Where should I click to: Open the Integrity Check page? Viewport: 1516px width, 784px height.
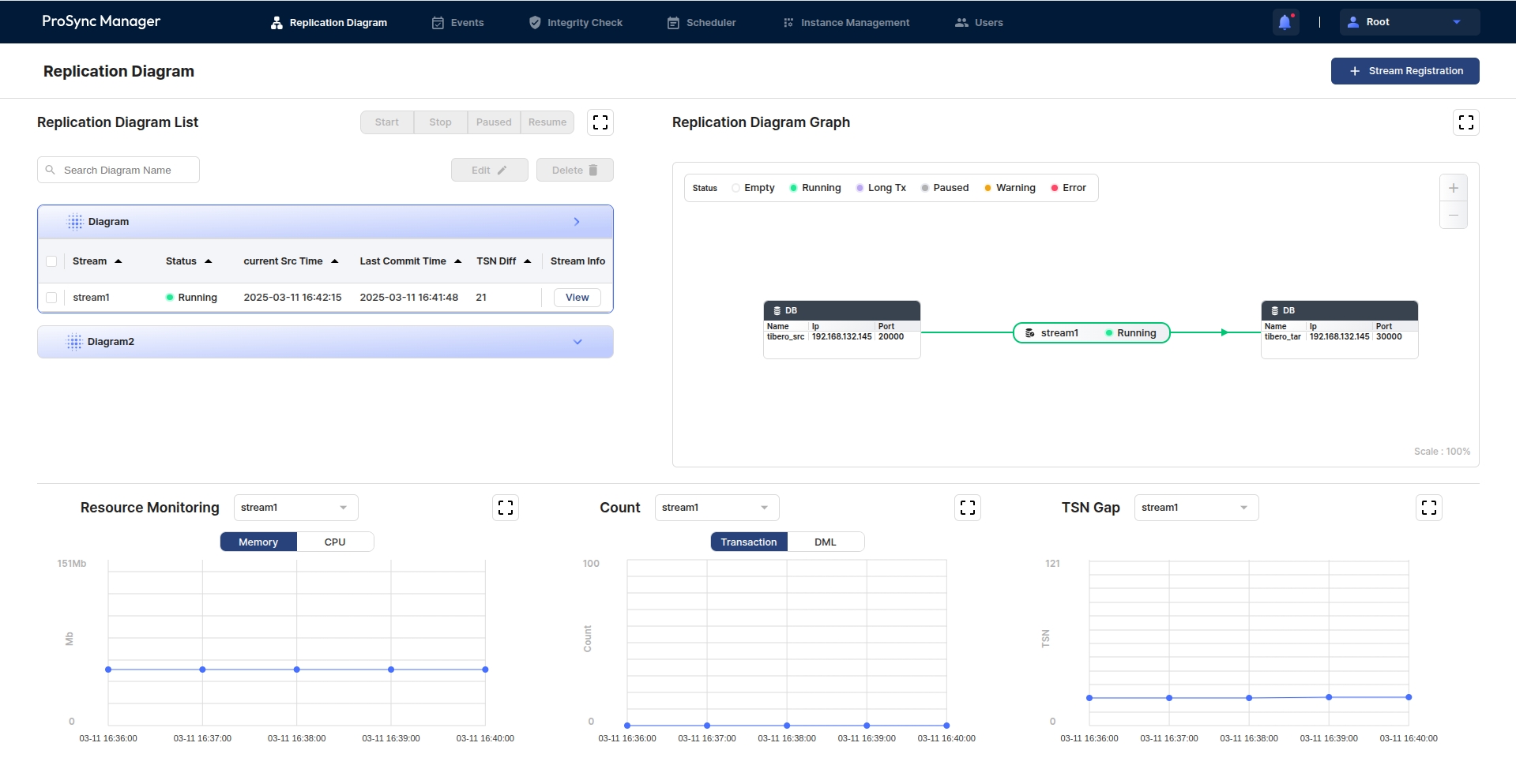pyautogui.click(x=576, y=23)
